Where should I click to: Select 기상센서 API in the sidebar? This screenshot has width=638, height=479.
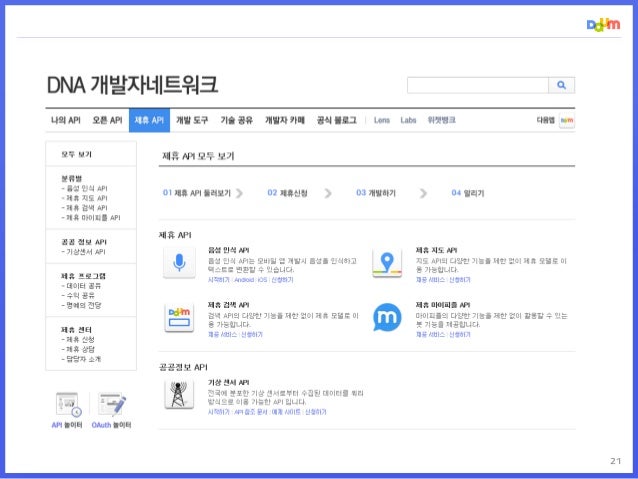click(86, 252)
